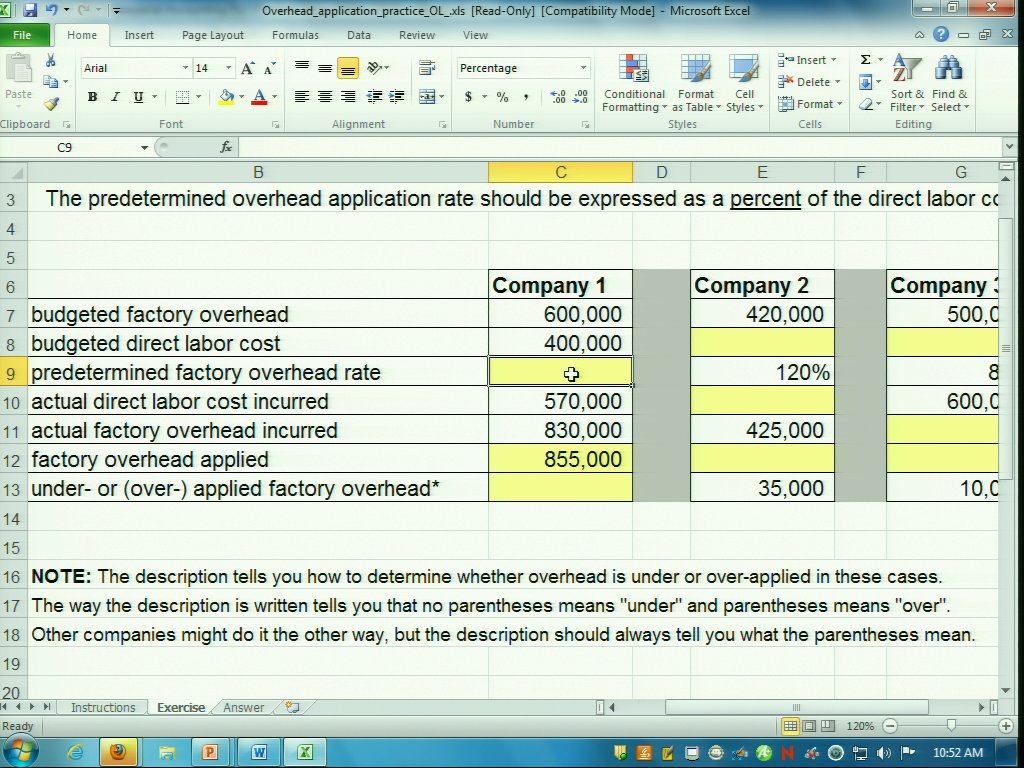Image resolution: width=1024 pixels, height=768 pixels.
Task: Open the Arial font name dropdown
Action: (x=185, y=68)
